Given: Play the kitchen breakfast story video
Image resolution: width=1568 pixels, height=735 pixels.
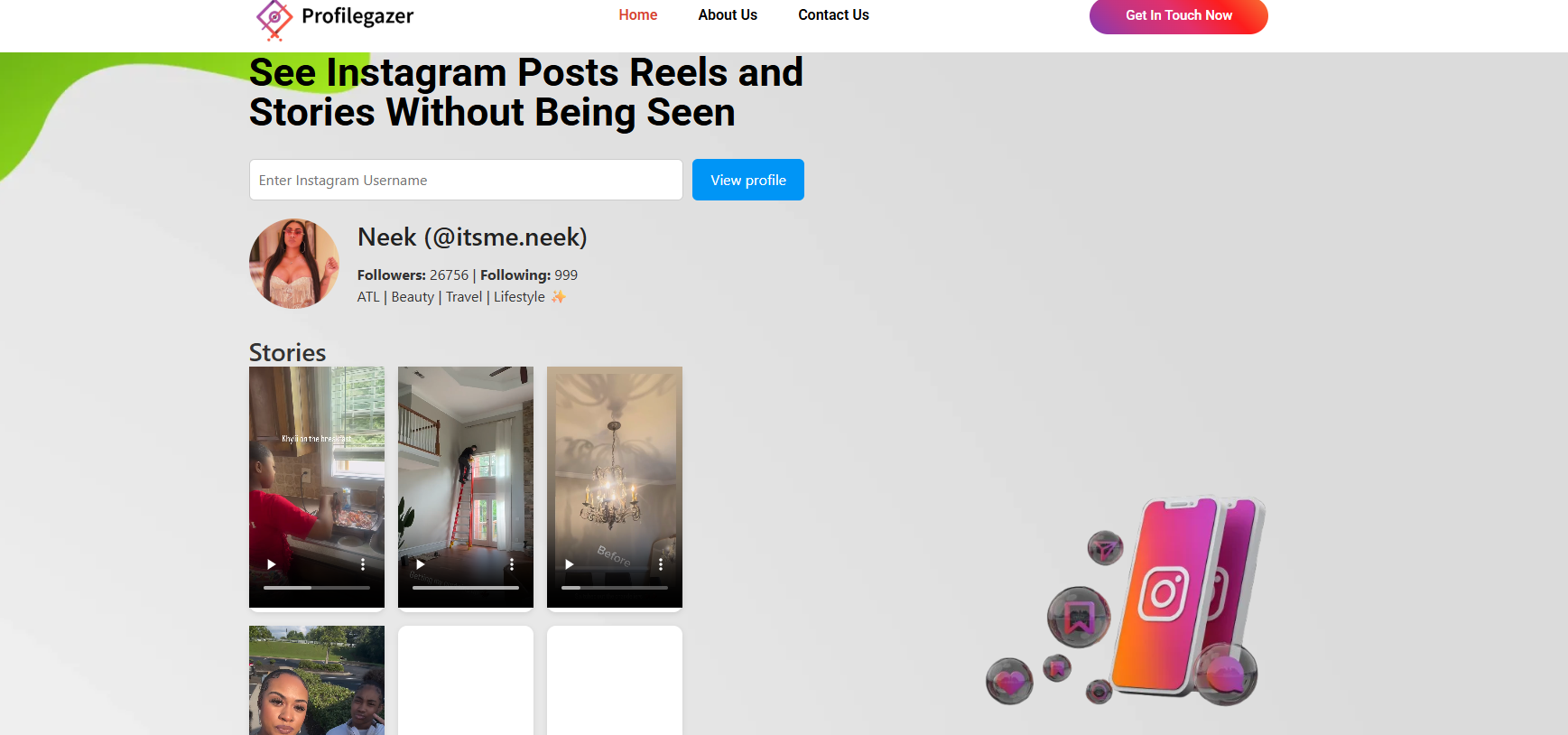Looking at the screenshot, I should pyautogui.click(x=271, y=564).
